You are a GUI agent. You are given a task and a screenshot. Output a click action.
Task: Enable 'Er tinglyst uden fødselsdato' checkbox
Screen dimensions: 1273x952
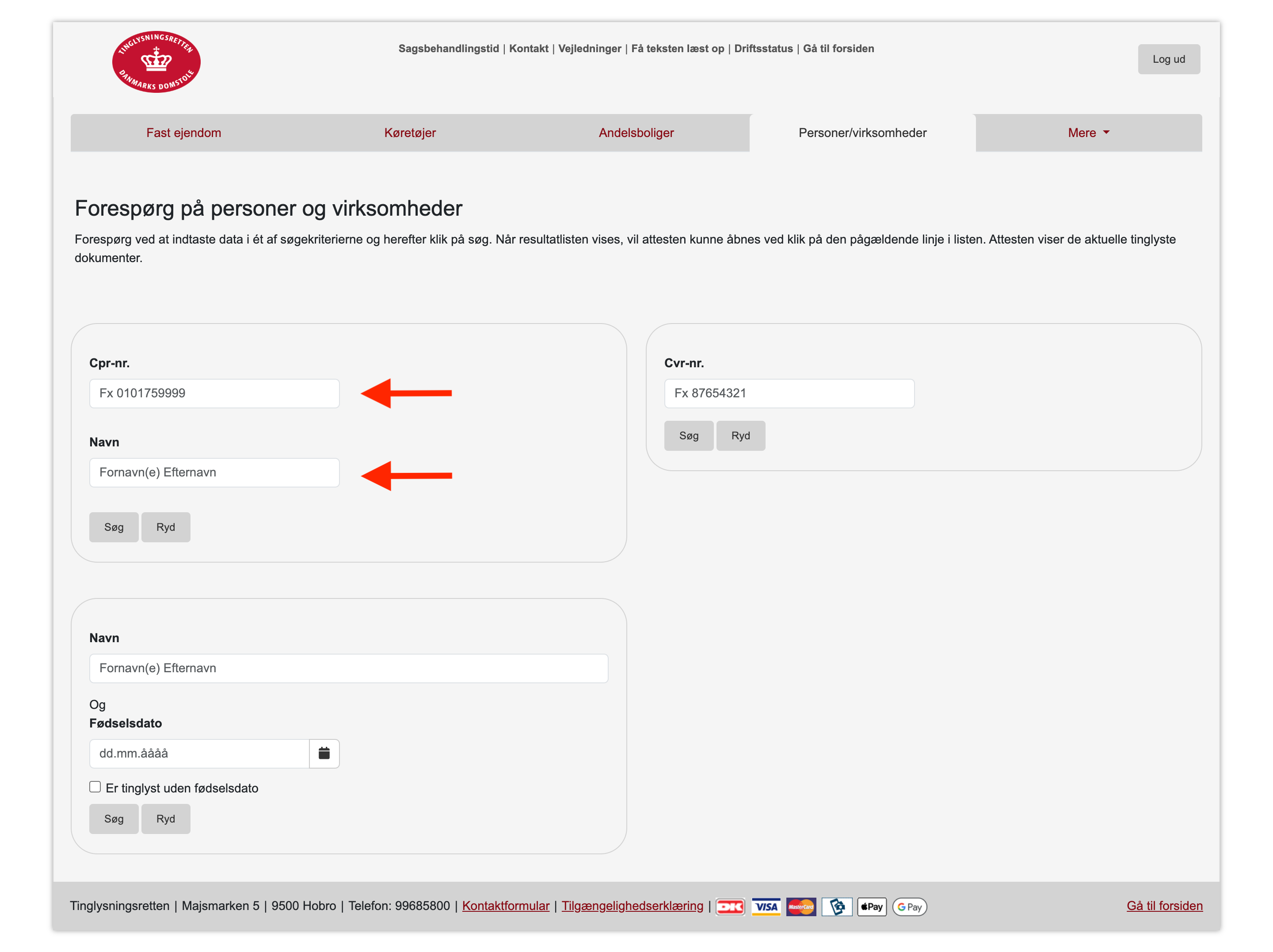95,787
